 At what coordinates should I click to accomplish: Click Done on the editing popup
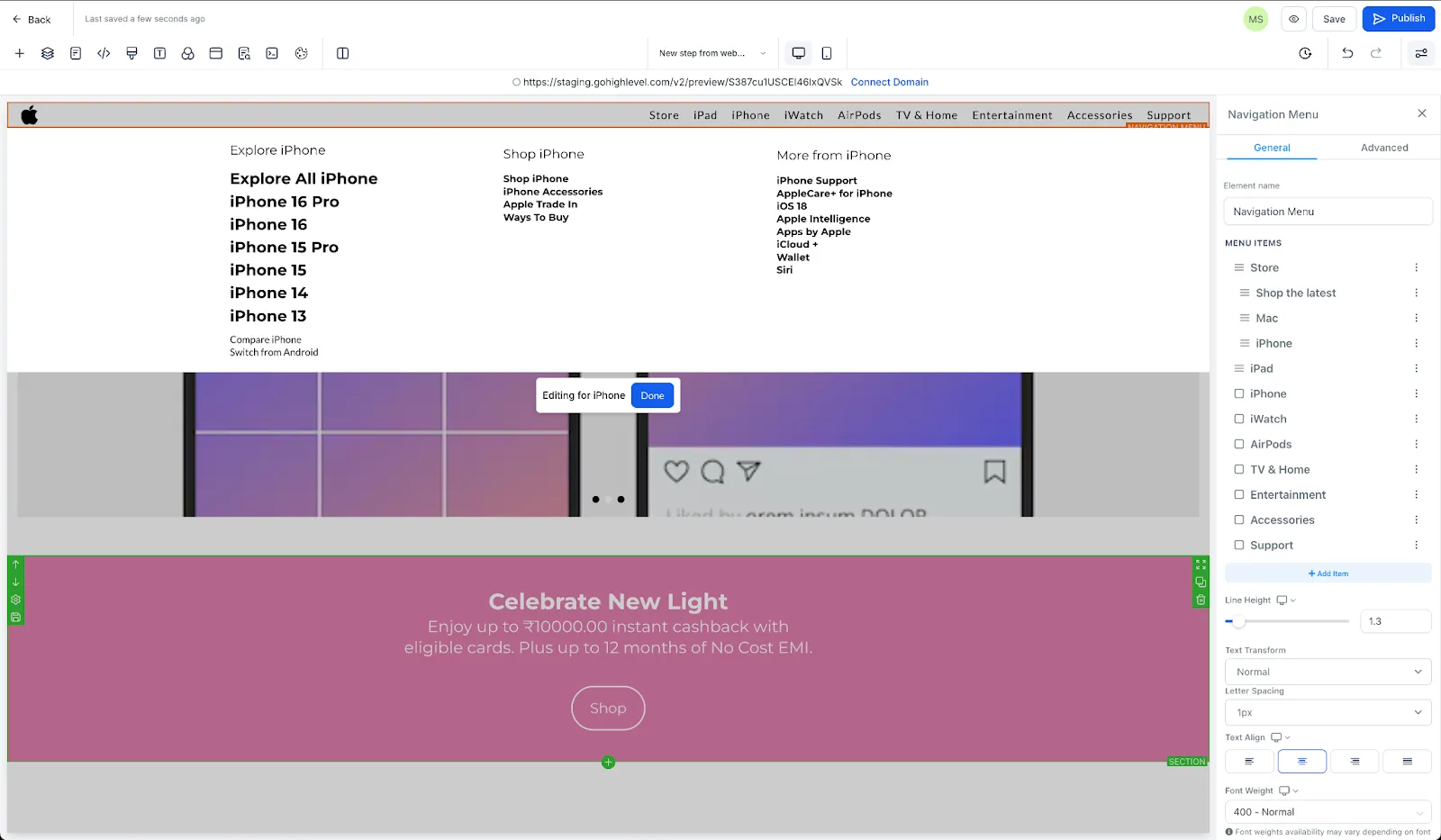tap(652, 395)
